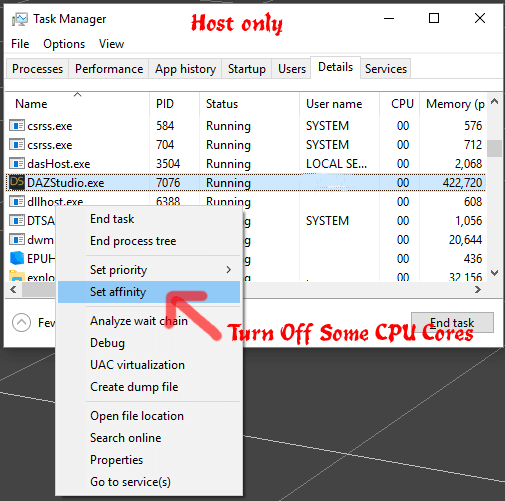Switch to the App history tab
505x501 pixels.
185,69
